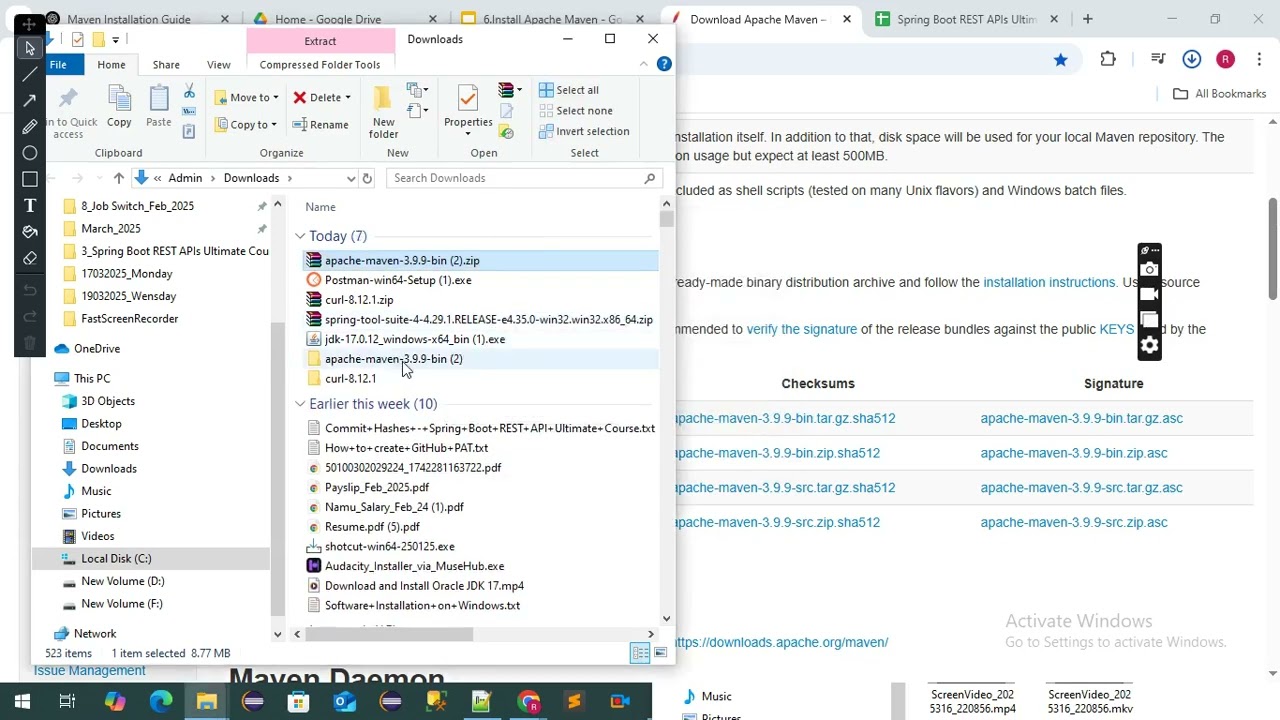Click the Windows Start button
The height and width of the screenshot is (720, 1280).
22,701
